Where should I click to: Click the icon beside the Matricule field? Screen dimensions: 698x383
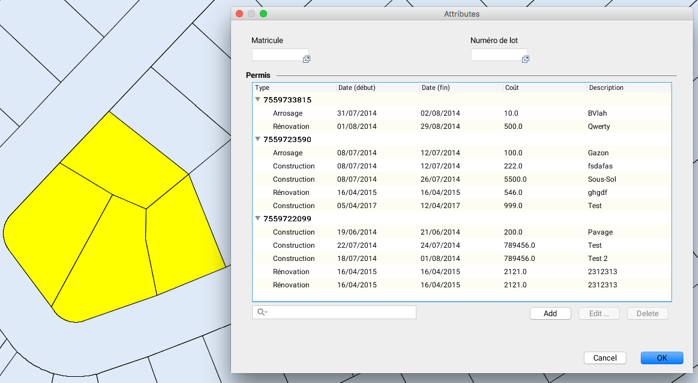pyautogui.click(x=306, y=59)
